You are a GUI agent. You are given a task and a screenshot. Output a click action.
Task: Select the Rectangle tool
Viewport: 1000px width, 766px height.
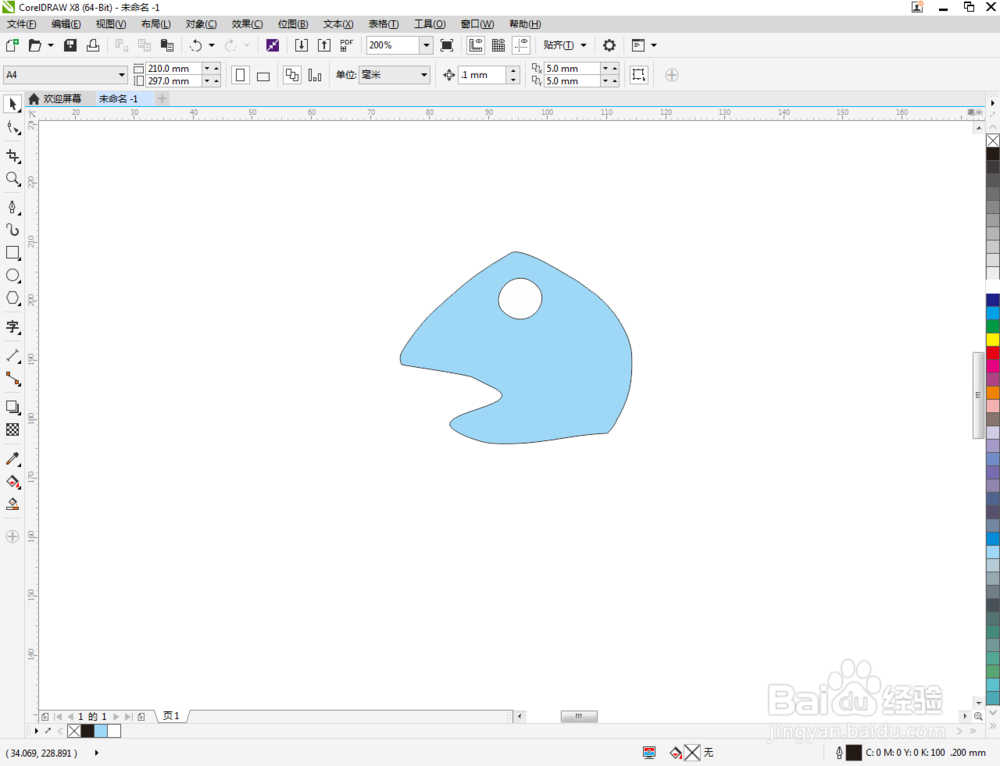click(12, 253)
